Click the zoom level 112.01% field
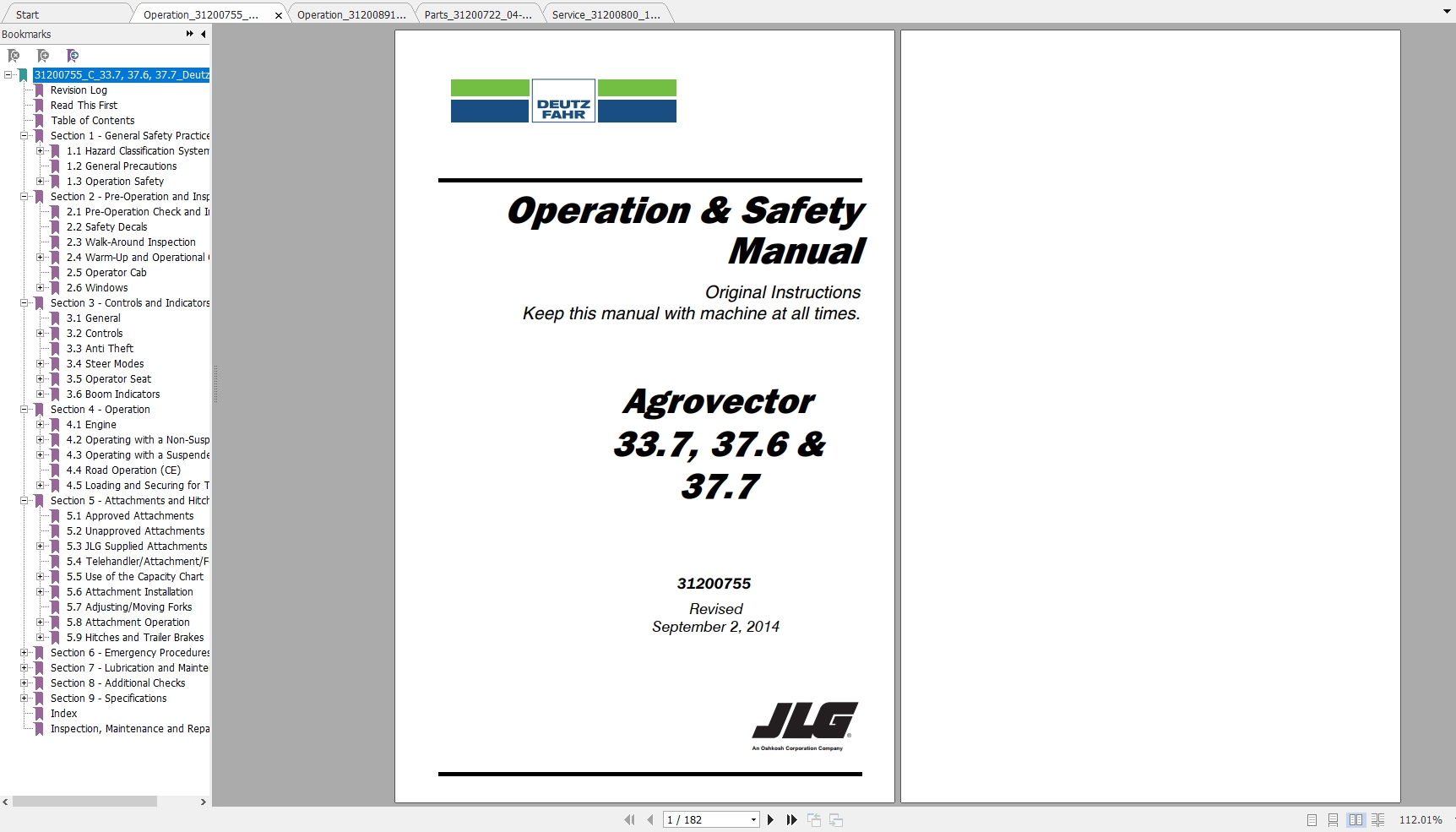Image resolution: width=1456 pixels, height=832 pixels. pos(1421,819)
